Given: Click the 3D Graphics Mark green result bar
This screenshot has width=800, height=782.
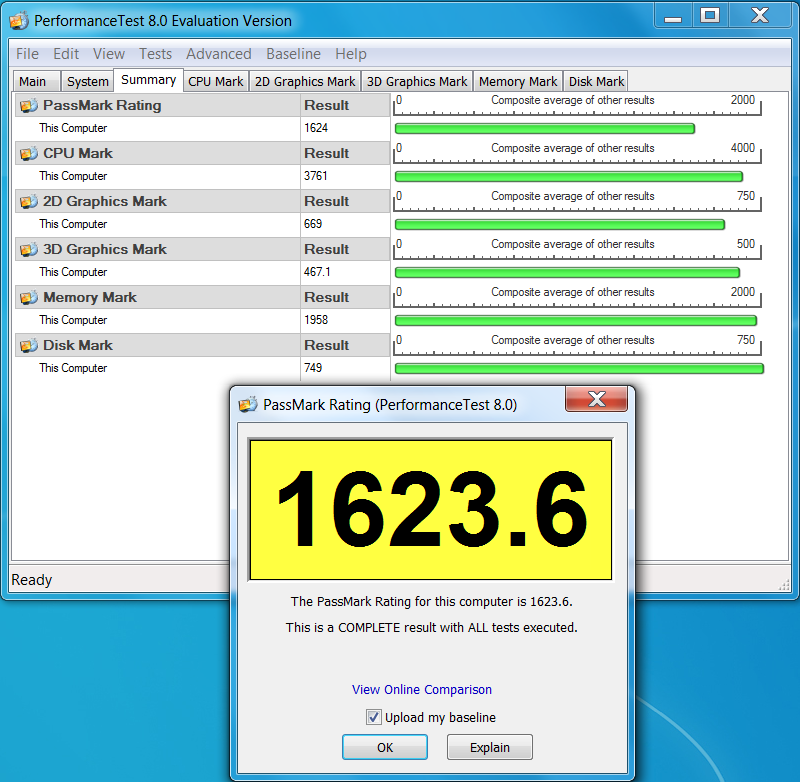Looking at the screenshot, I should pos(567,272).
